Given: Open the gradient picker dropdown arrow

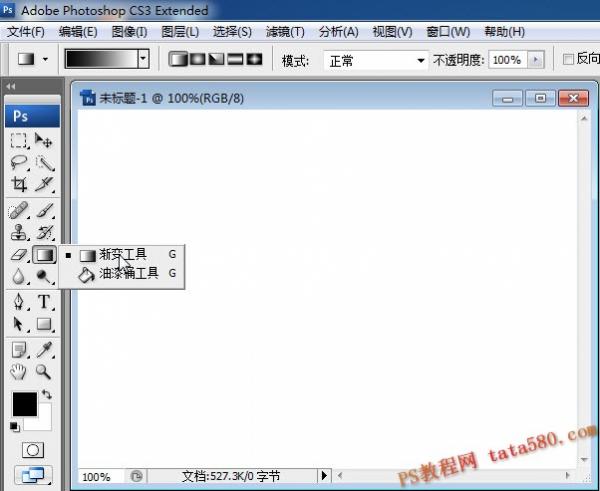Looking at the screenshot, I should tap(143, 59).
